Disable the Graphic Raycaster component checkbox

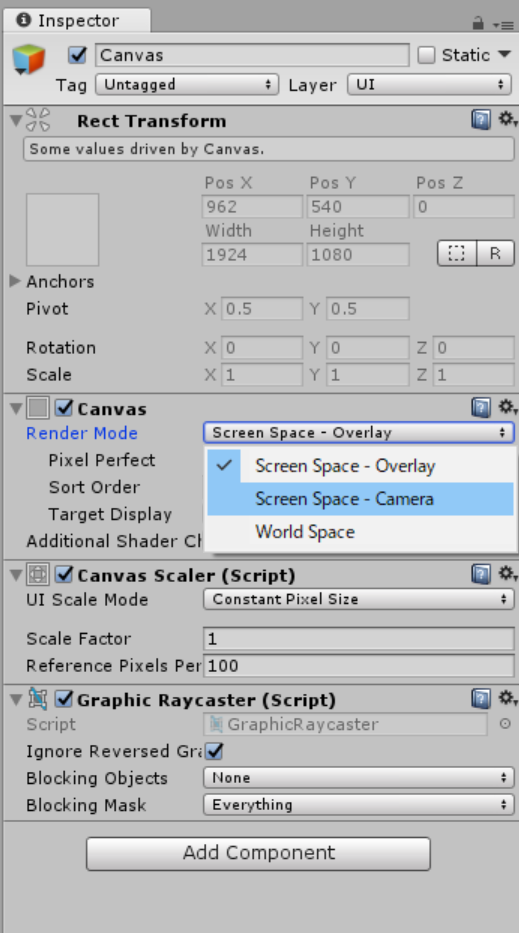coord(64,699)
